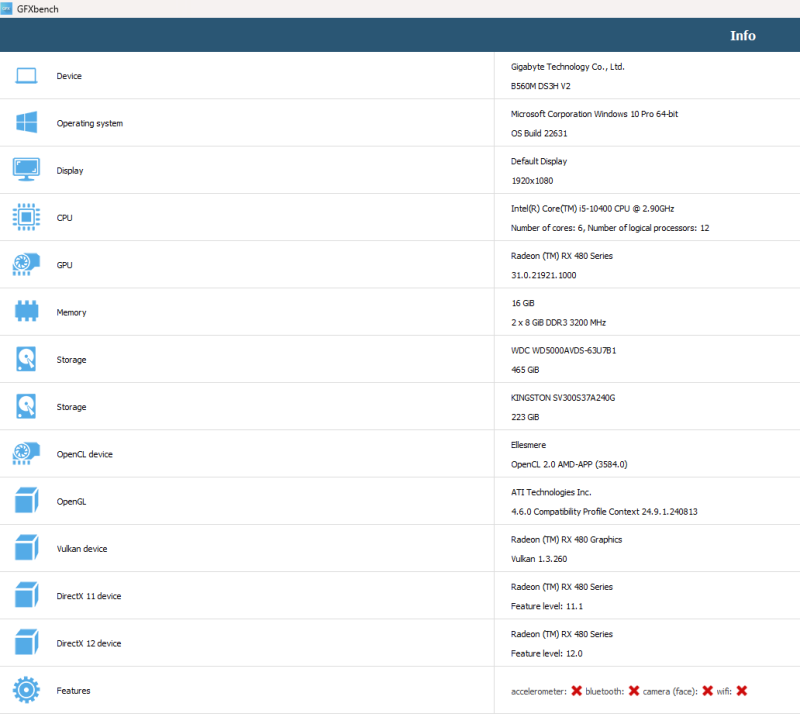Image resolution: width=800 pixels, height=717 pixels.
Task: Click the Operating system label
Action: click(x=90, y=123)
